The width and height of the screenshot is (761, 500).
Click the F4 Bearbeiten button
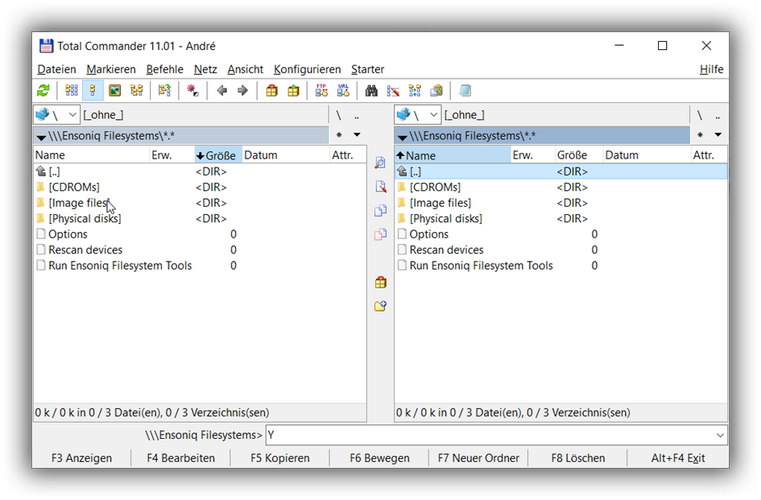pos(181,458)
